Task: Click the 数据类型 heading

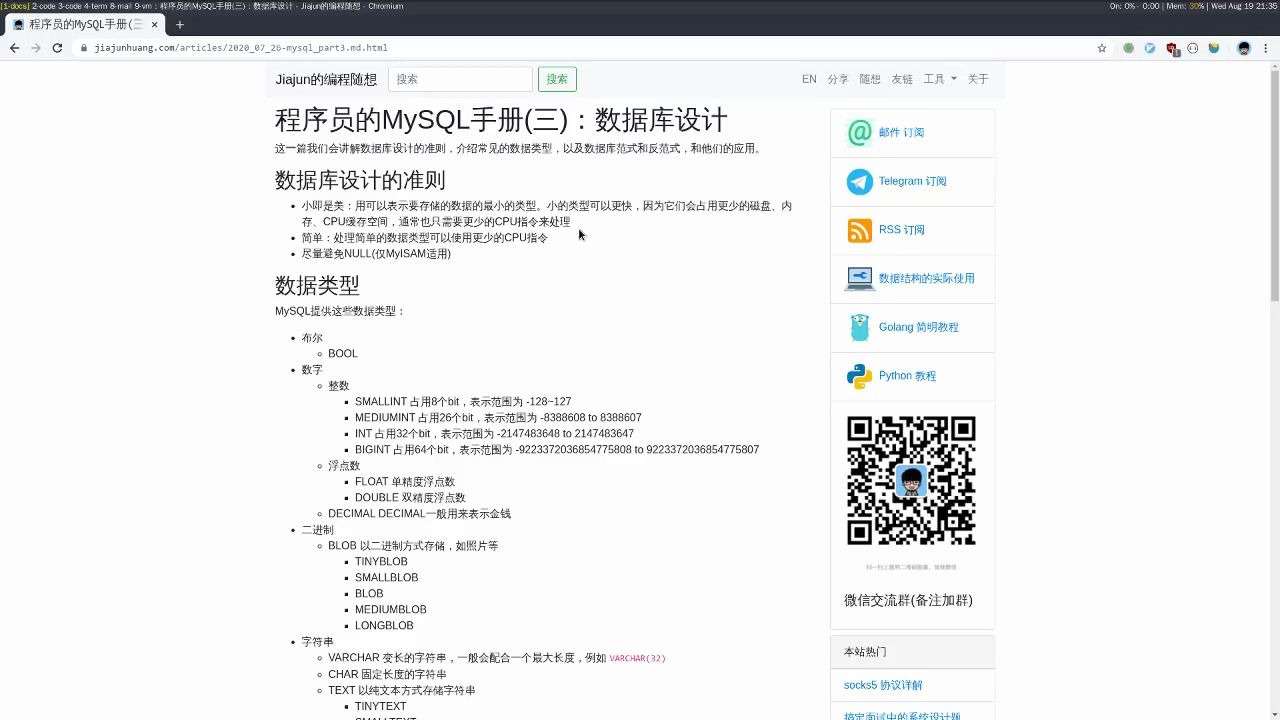Action: click(317, 285)
